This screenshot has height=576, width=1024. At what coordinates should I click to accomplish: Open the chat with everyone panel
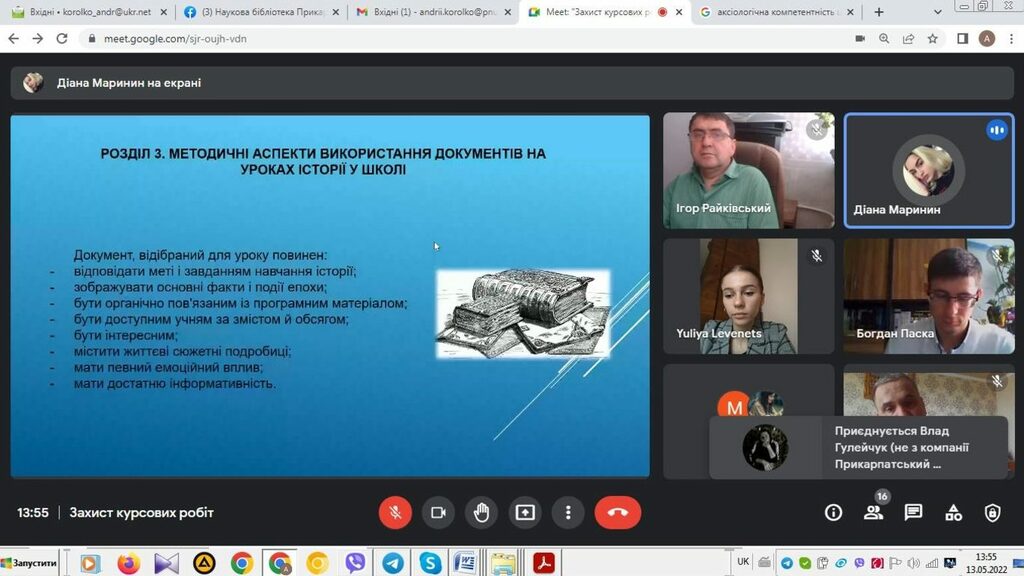pos(913,513)
